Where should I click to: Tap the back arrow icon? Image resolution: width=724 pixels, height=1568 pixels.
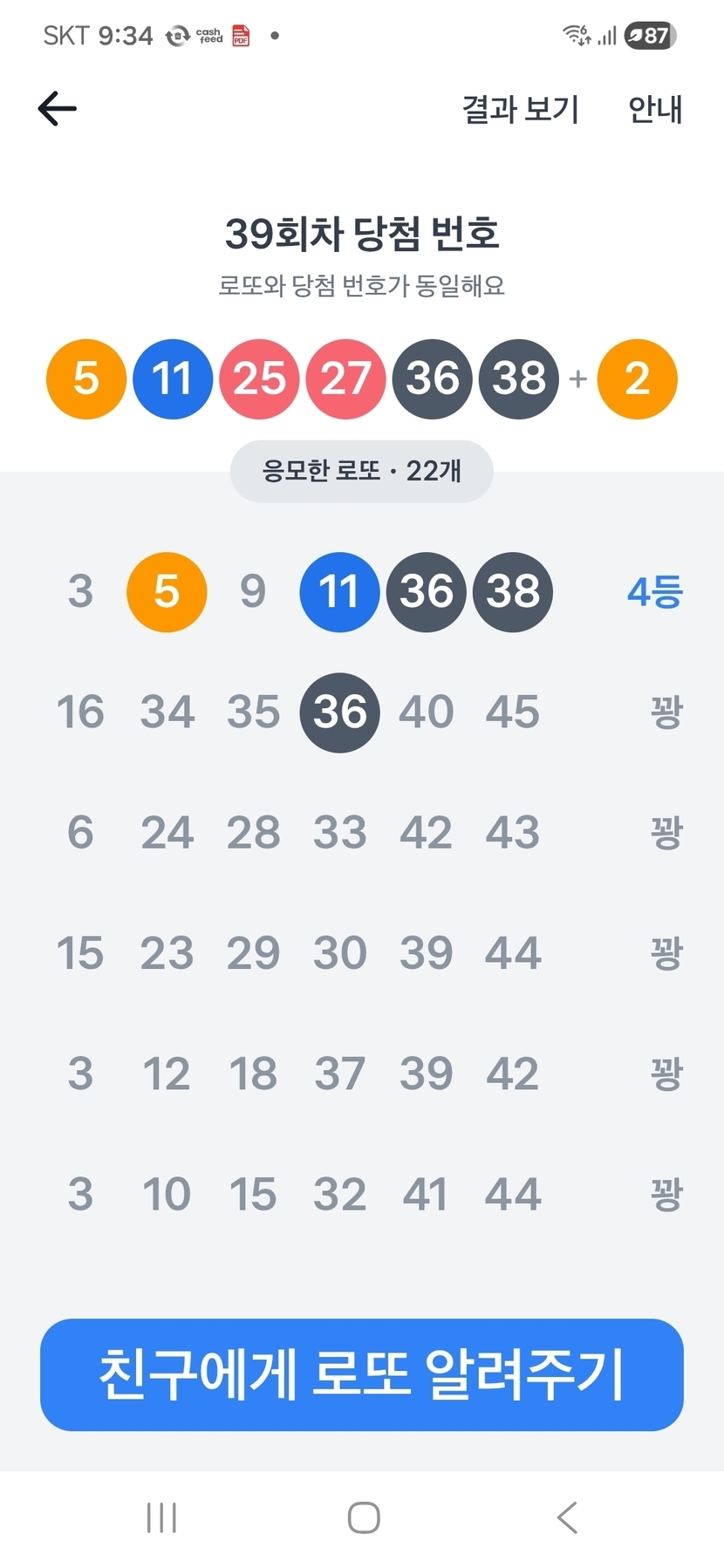click(58, 109)
